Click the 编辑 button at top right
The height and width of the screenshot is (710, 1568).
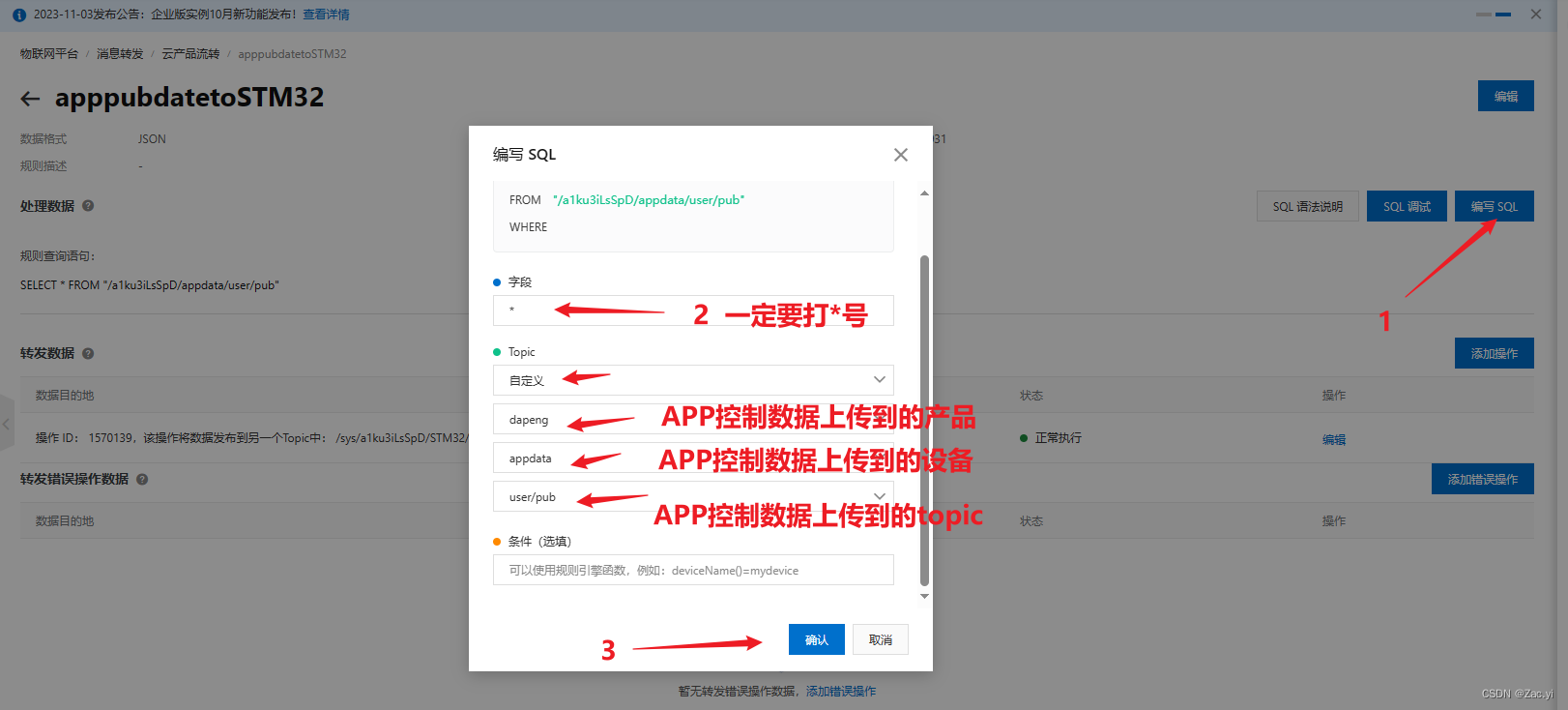(x=1506, y=96)
